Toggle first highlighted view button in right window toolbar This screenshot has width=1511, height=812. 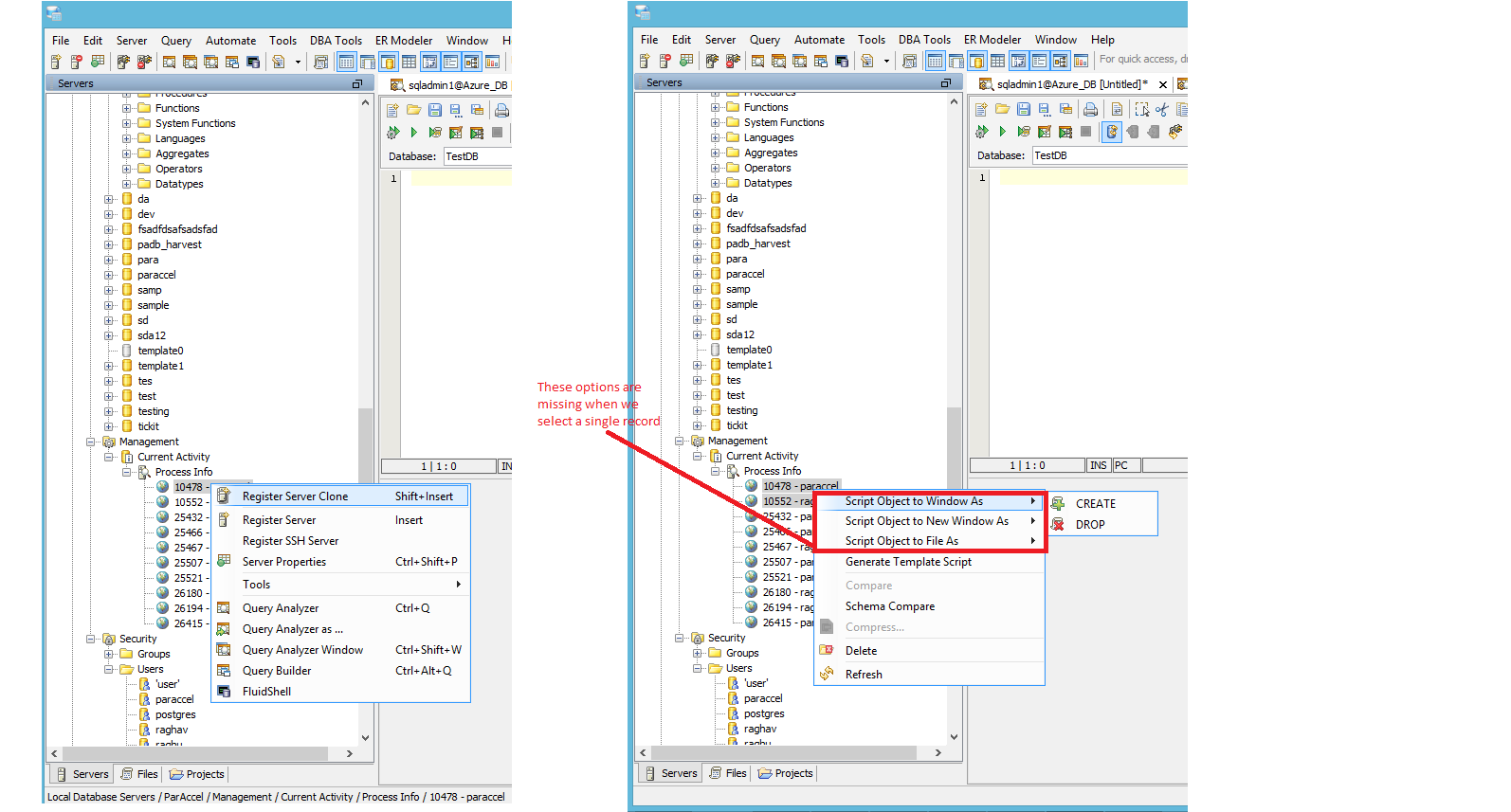click(x=935, y=61)
